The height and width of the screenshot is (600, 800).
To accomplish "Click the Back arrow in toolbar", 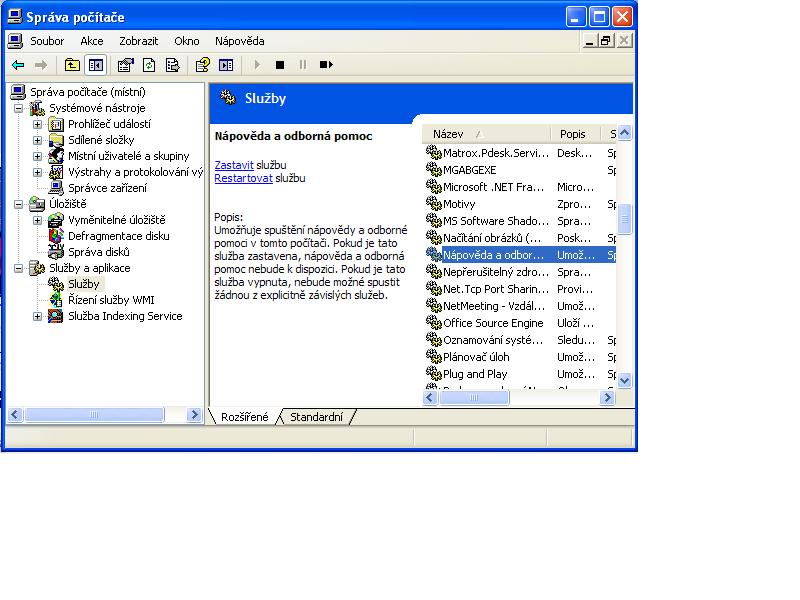I will (18, 65).
